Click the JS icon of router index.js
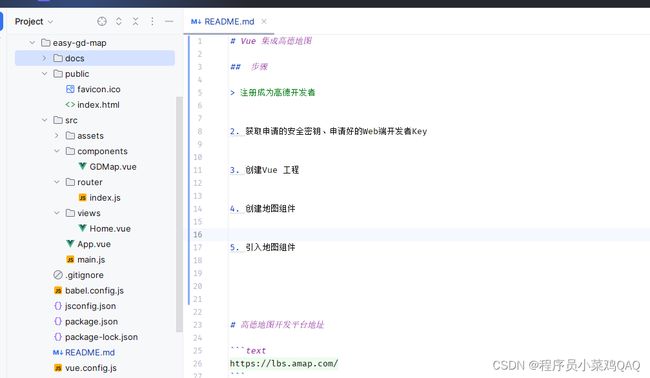 tap(82, 198)
